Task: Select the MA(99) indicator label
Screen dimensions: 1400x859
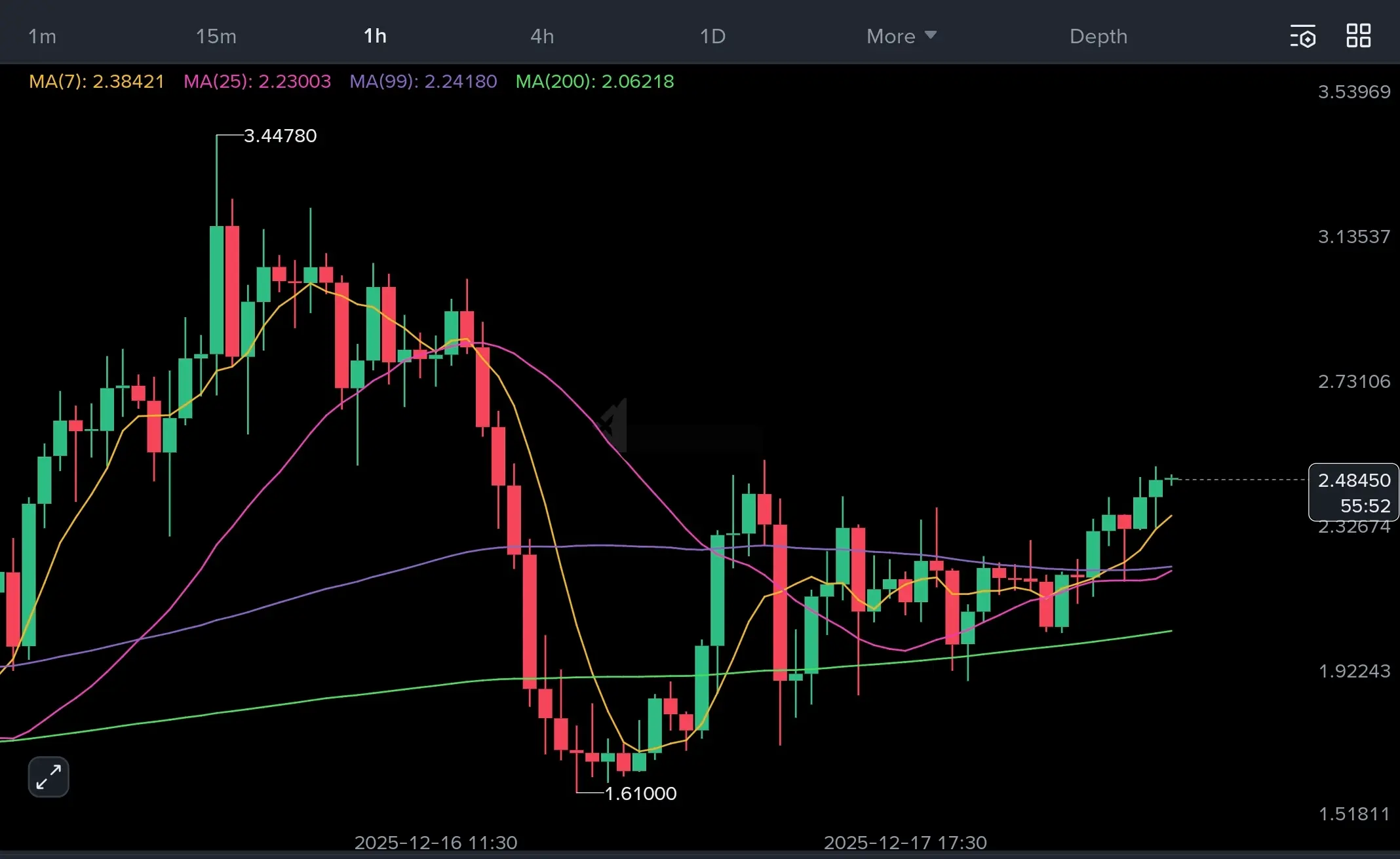Action: tap(423, 81)
